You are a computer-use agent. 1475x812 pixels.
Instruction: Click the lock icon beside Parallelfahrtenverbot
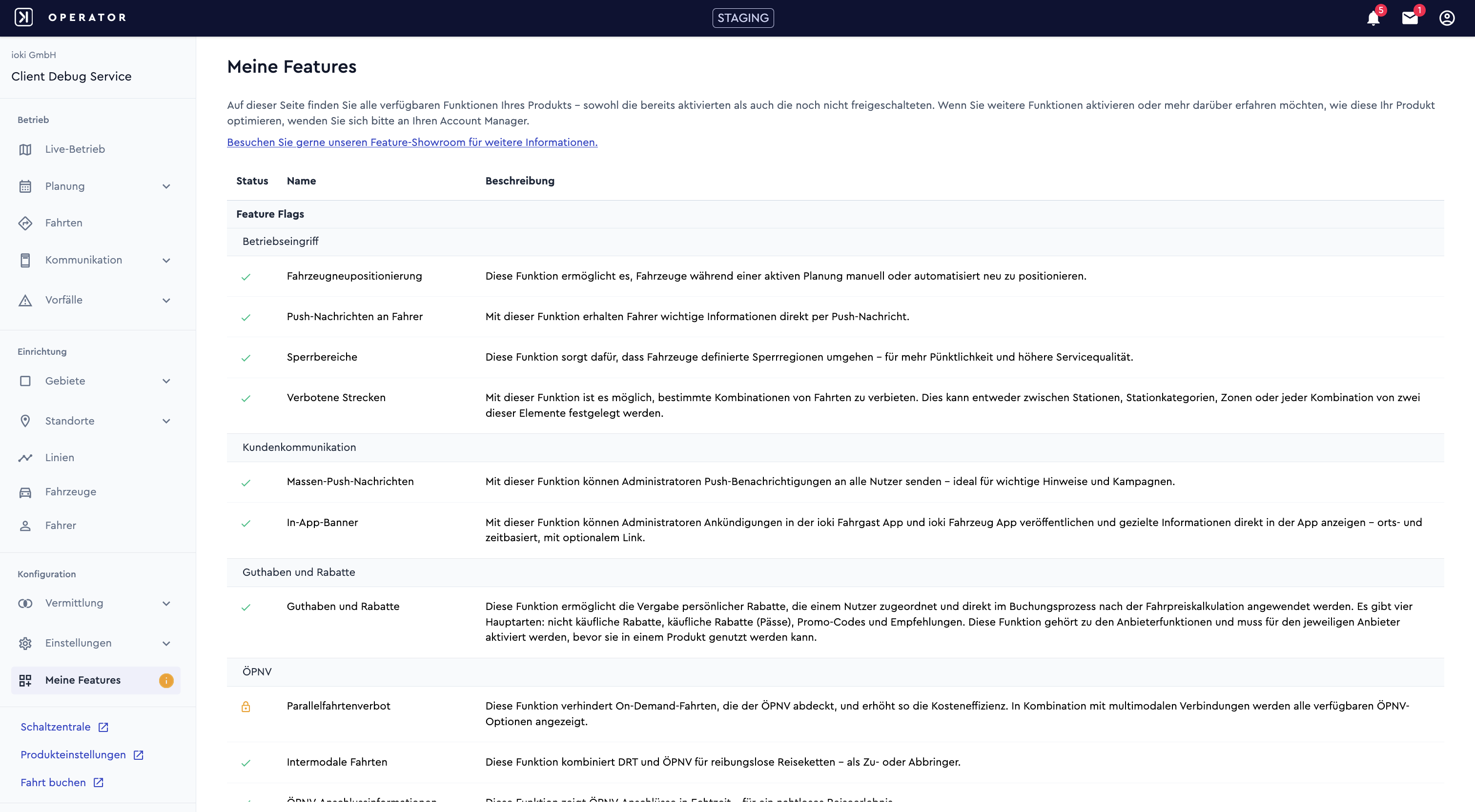point(246,707)
